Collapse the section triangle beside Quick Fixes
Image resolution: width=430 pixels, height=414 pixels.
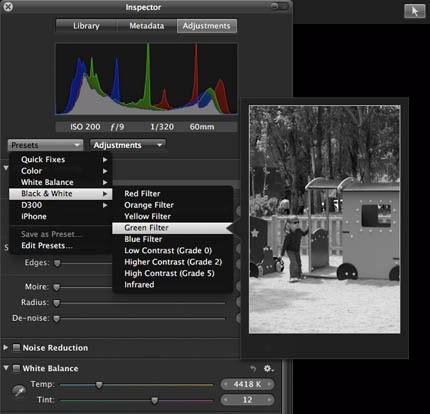[x=6, y=168]
